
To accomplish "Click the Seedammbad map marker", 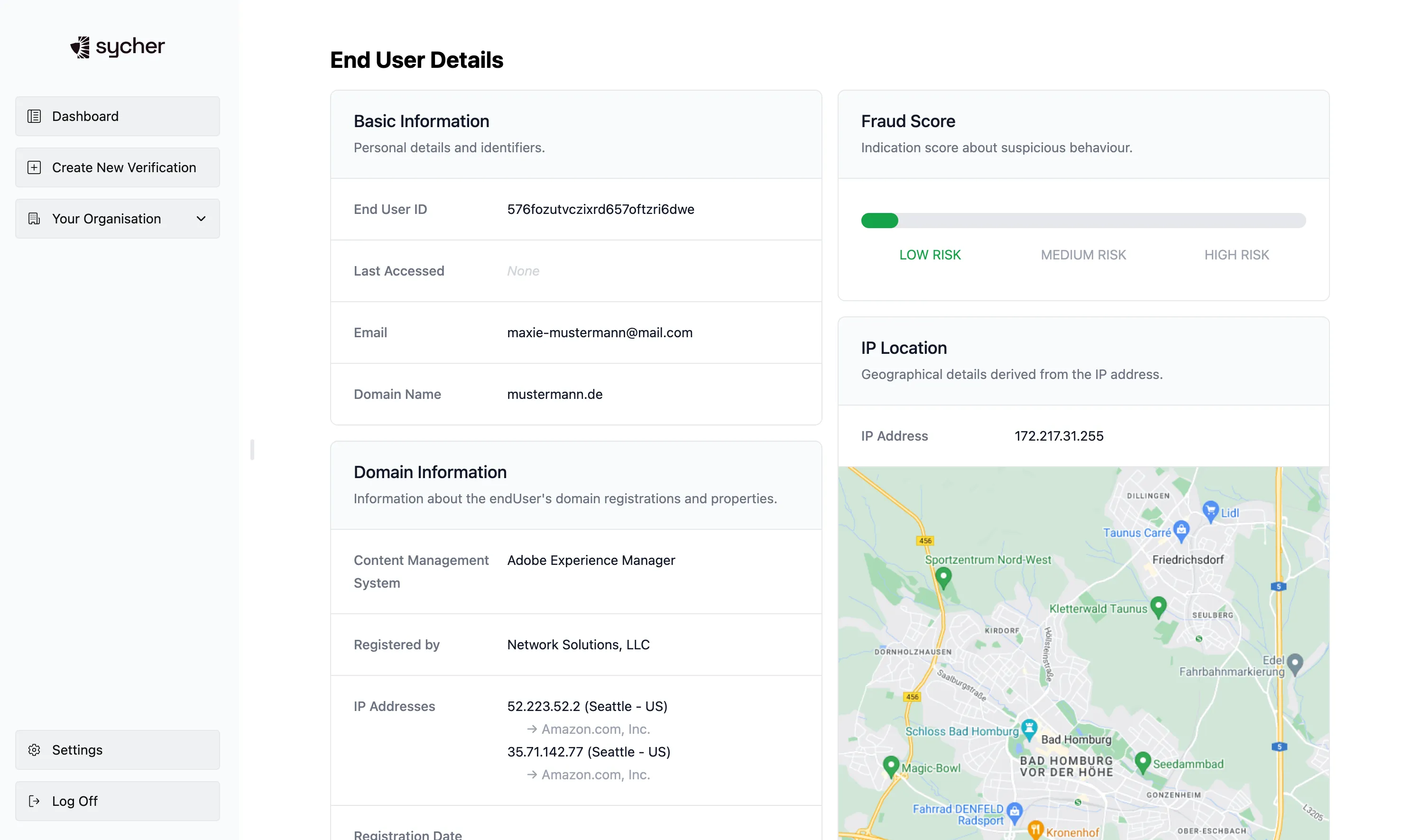I will [1143, 761].
